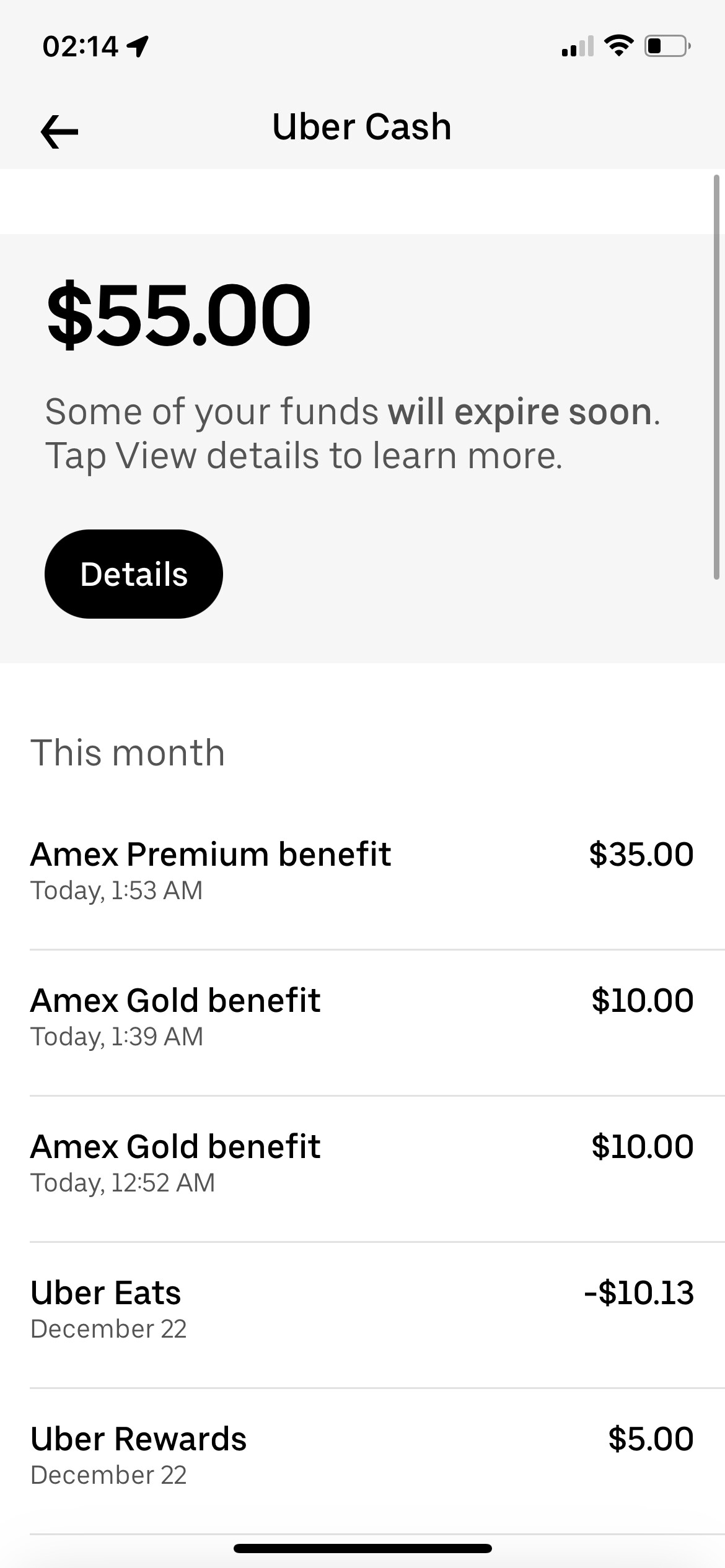Open the Details button
This screenshot has width=725, height=1568.
click(x=134, y=574)
